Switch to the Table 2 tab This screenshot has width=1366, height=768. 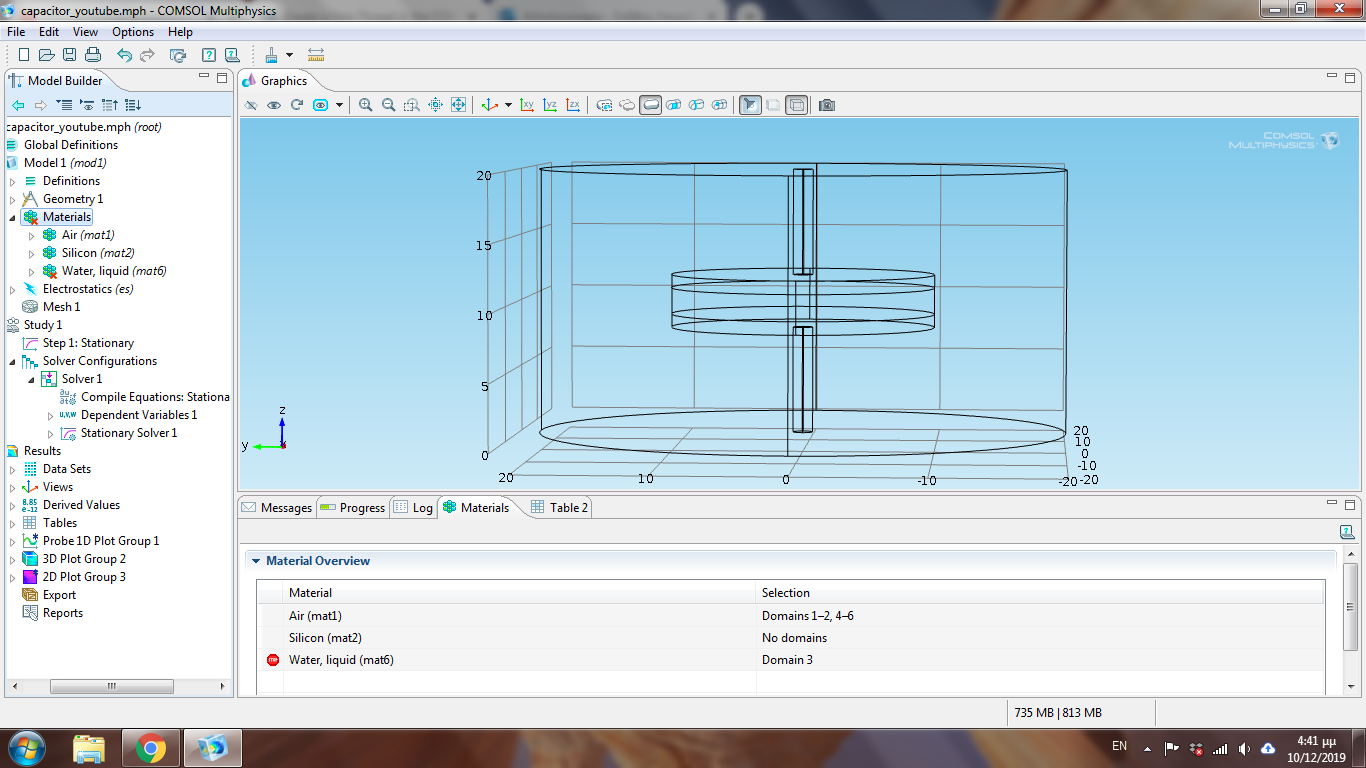tap(559, 508)
